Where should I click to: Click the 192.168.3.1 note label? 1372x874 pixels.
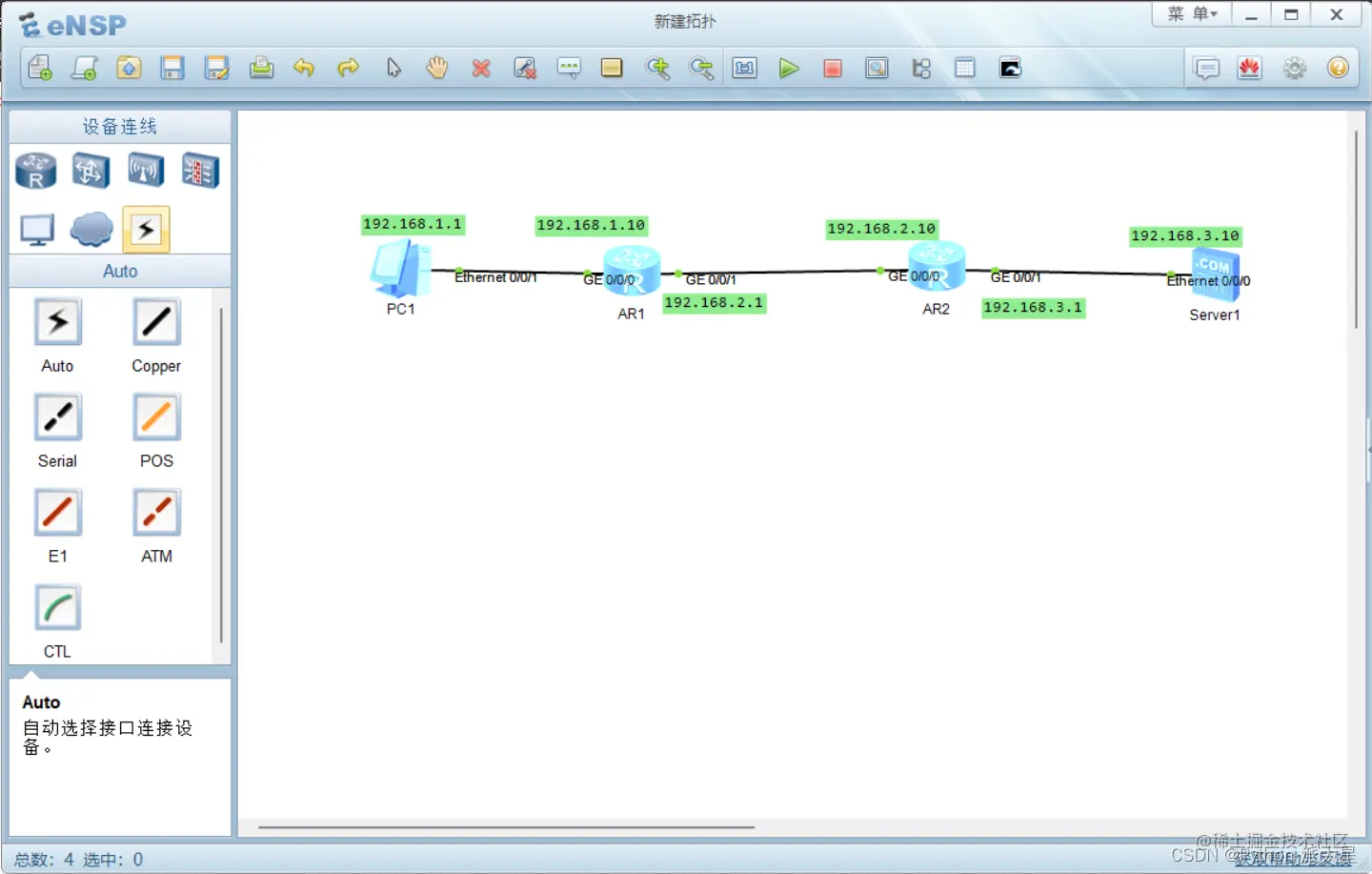click(1033, 307)
